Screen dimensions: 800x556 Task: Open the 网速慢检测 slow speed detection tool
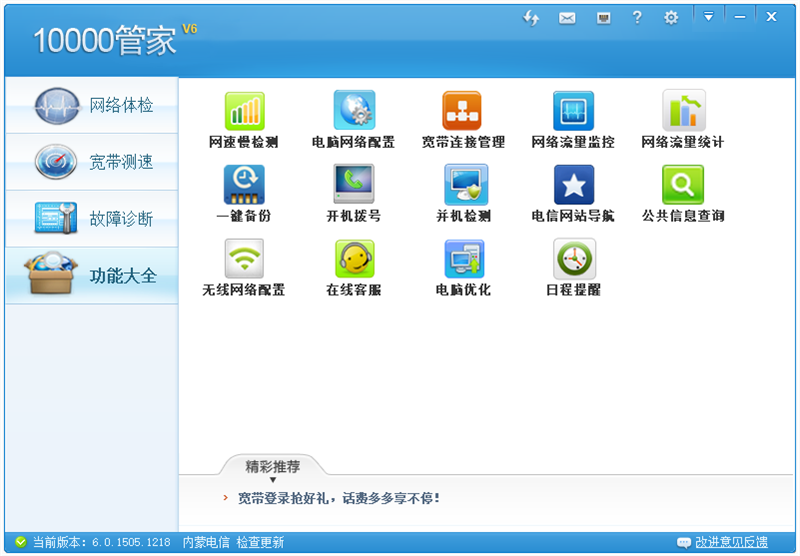tap(244, 120)
